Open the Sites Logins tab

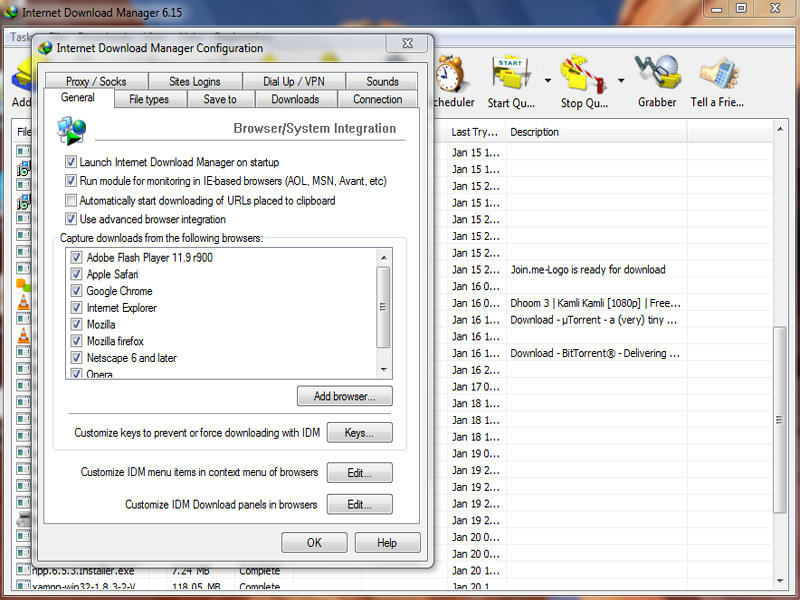[195, 81]
